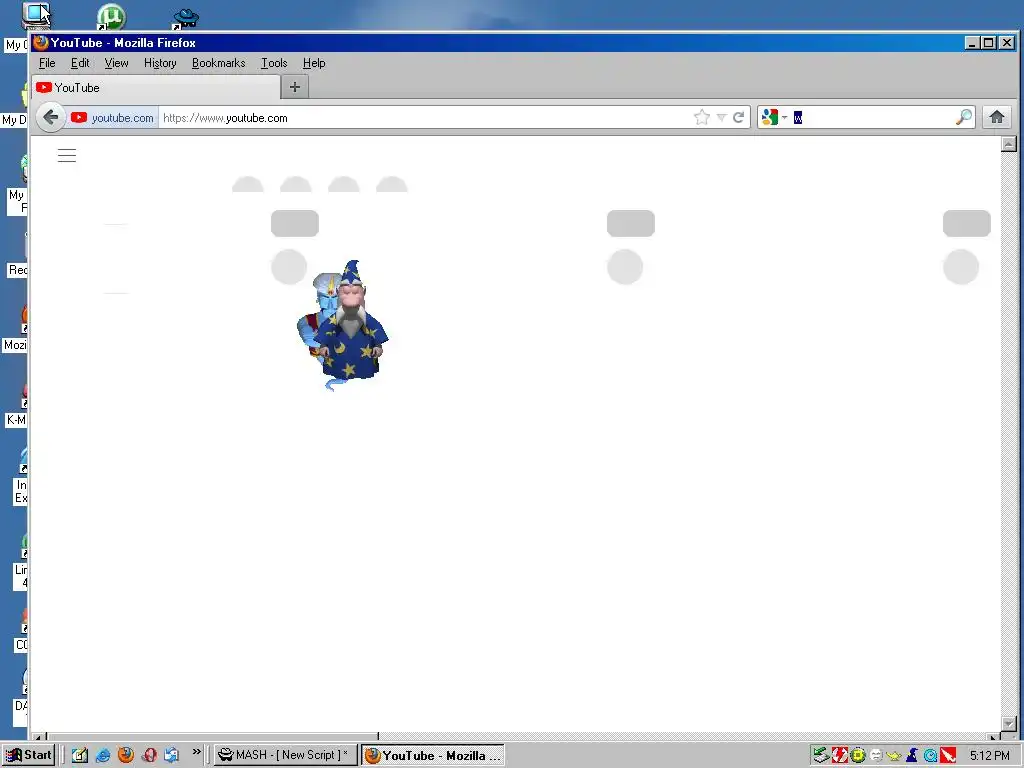This screenshot has height=768, width=1024.
Task: Click horizontal scrollbar left arrow
Action: (39, 736)
